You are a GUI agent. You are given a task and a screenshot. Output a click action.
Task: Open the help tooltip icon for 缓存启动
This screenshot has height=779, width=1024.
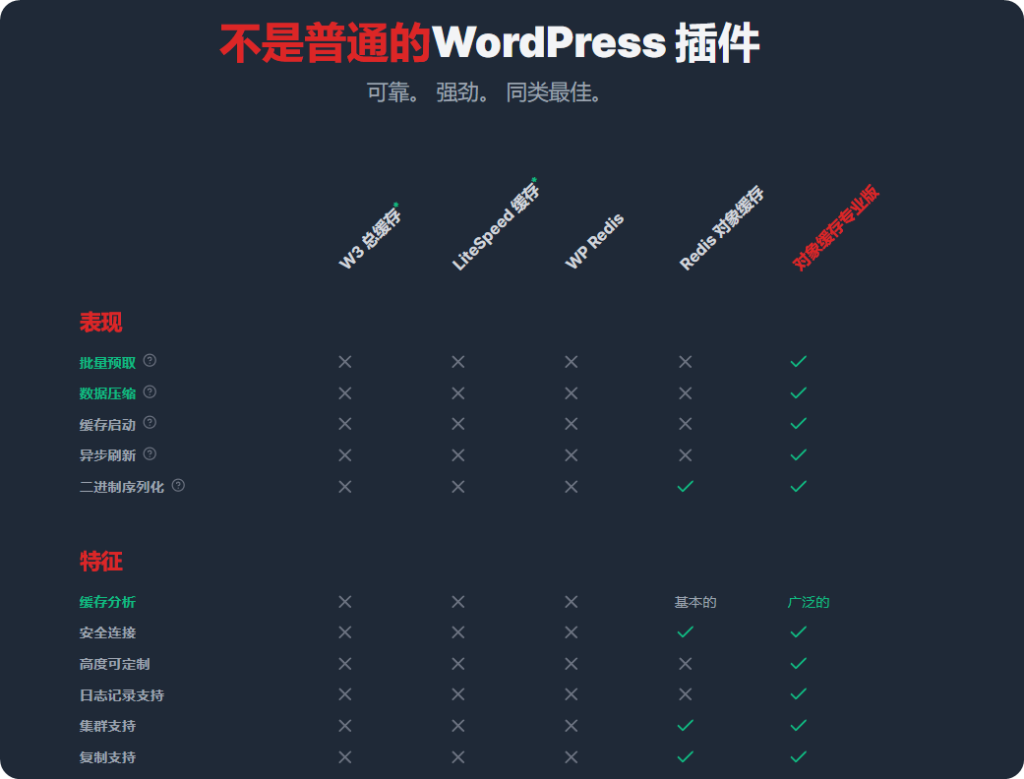pos(150,423)
